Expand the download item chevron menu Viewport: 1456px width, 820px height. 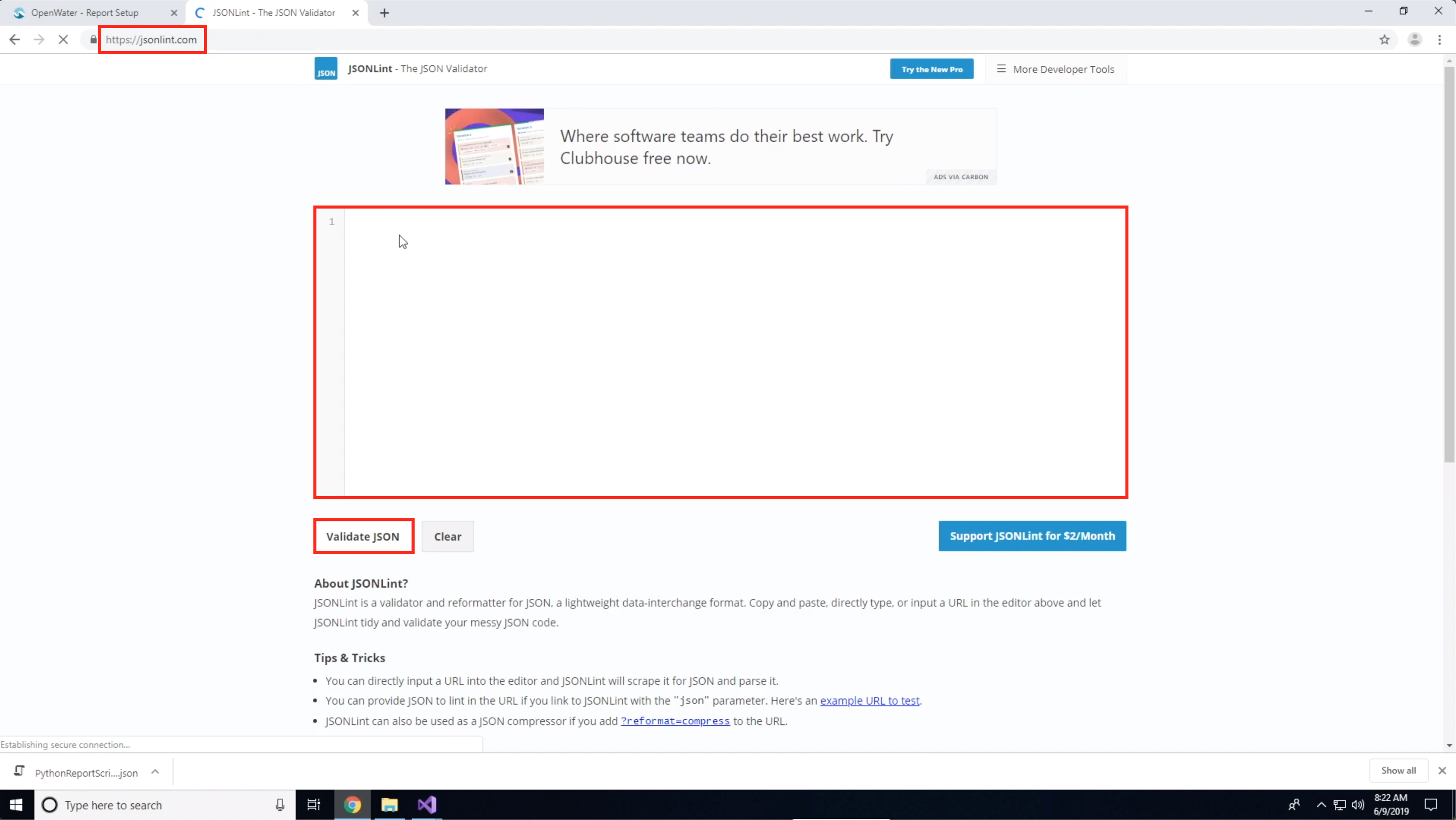coord(155,772)
